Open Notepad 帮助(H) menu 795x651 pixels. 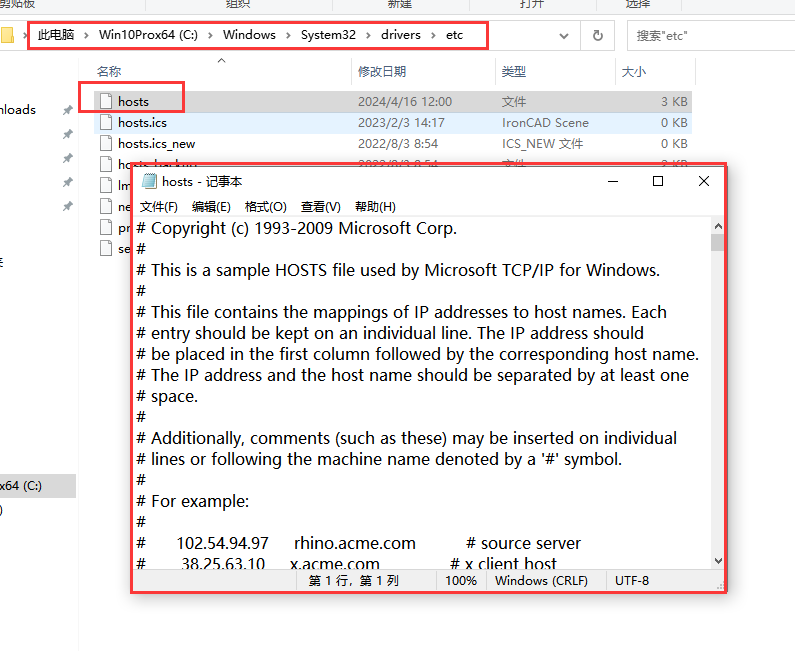point(375,207)
